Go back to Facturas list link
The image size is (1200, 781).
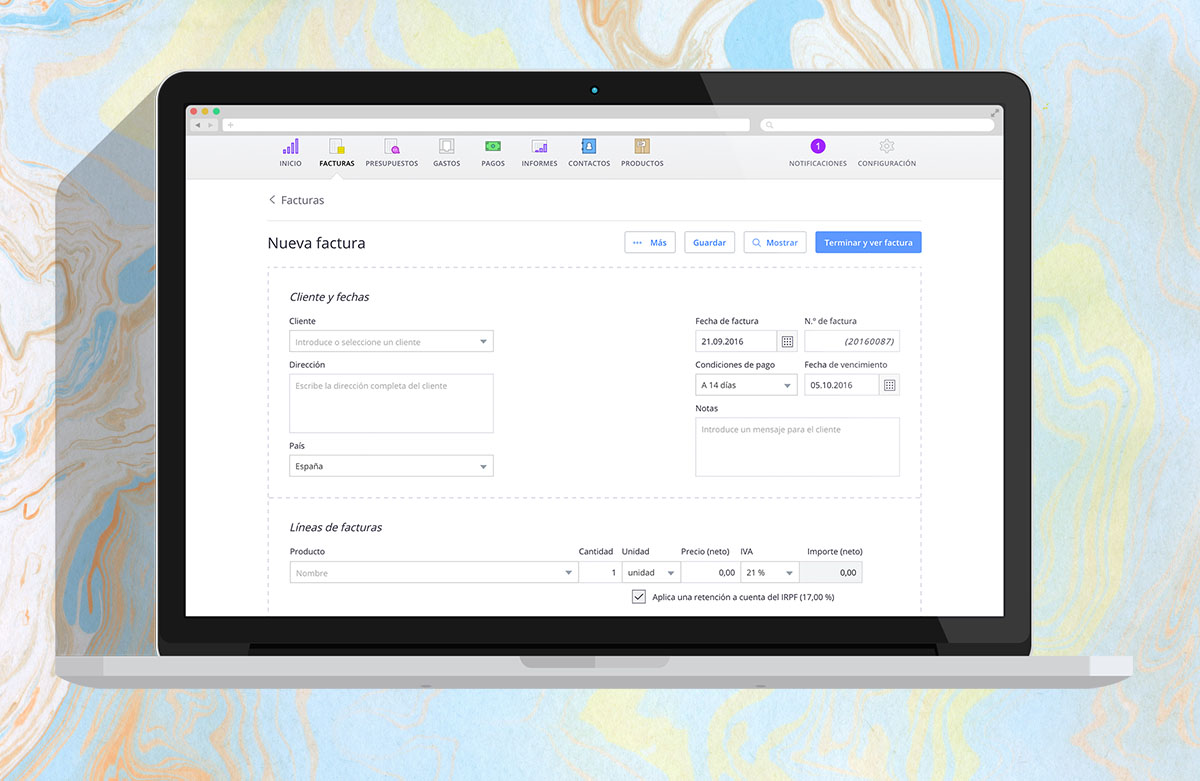[x=296, y=200]
